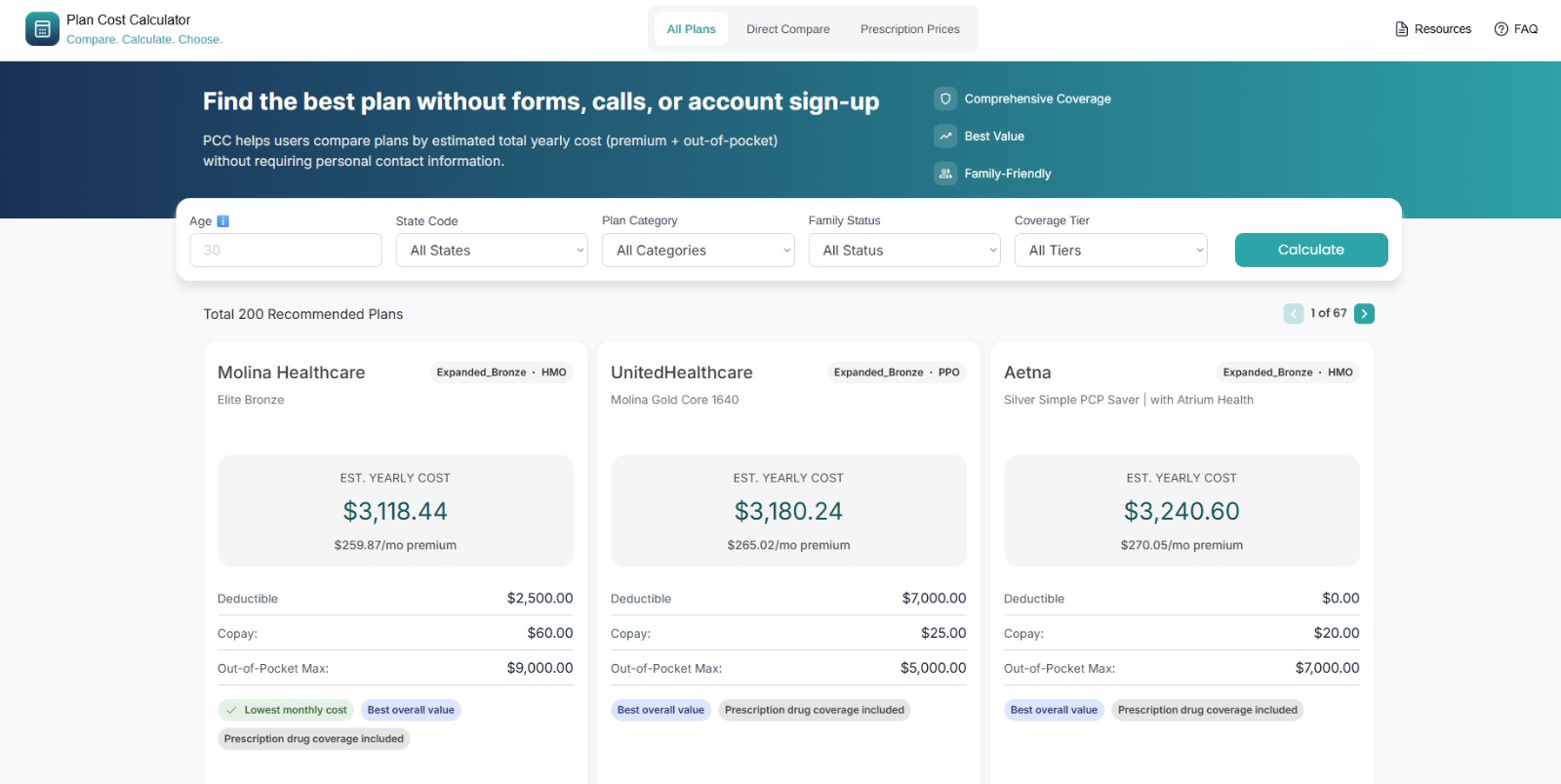Open the State Code dropdown
This screenshot has height=784, width=1561.
tap(492, 251)
